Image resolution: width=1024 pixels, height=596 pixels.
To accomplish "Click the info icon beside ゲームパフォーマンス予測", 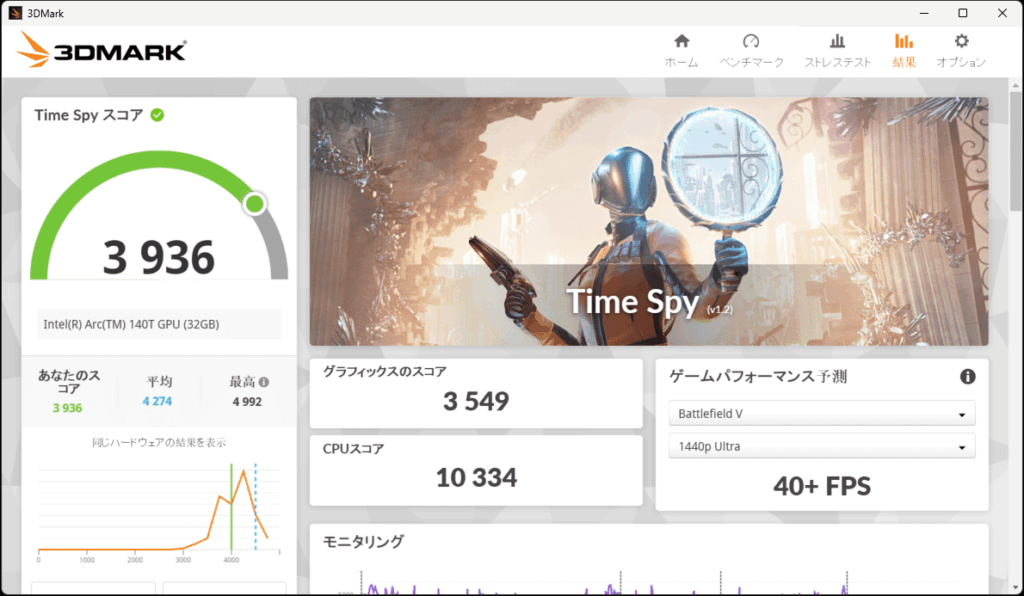I will [967, 377].
